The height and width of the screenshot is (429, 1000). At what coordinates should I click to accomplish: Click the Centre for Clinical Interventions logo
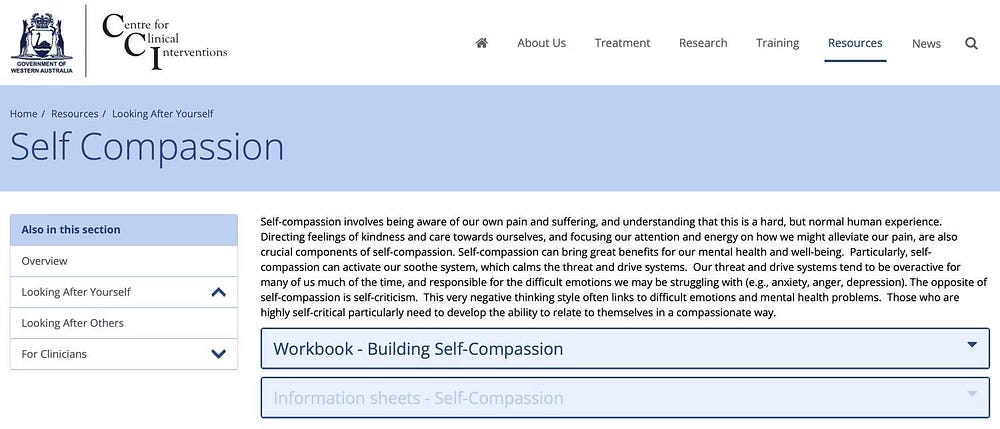coord(164,42)
